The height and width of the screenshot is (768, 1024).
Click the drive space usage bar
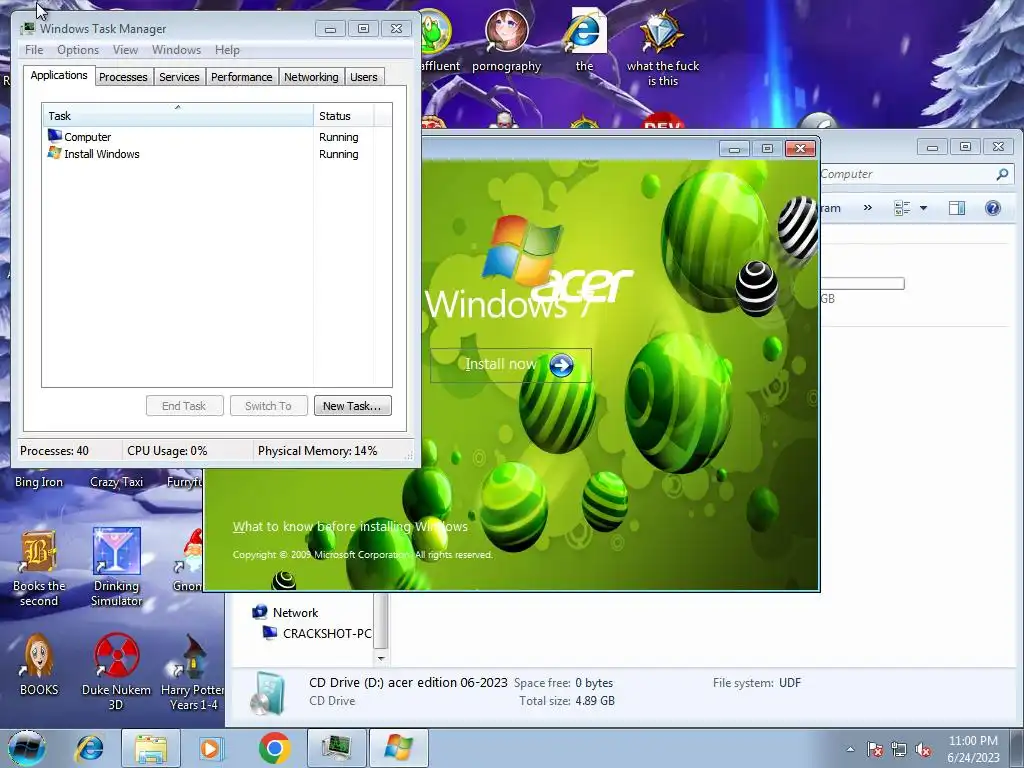(862, 283)
